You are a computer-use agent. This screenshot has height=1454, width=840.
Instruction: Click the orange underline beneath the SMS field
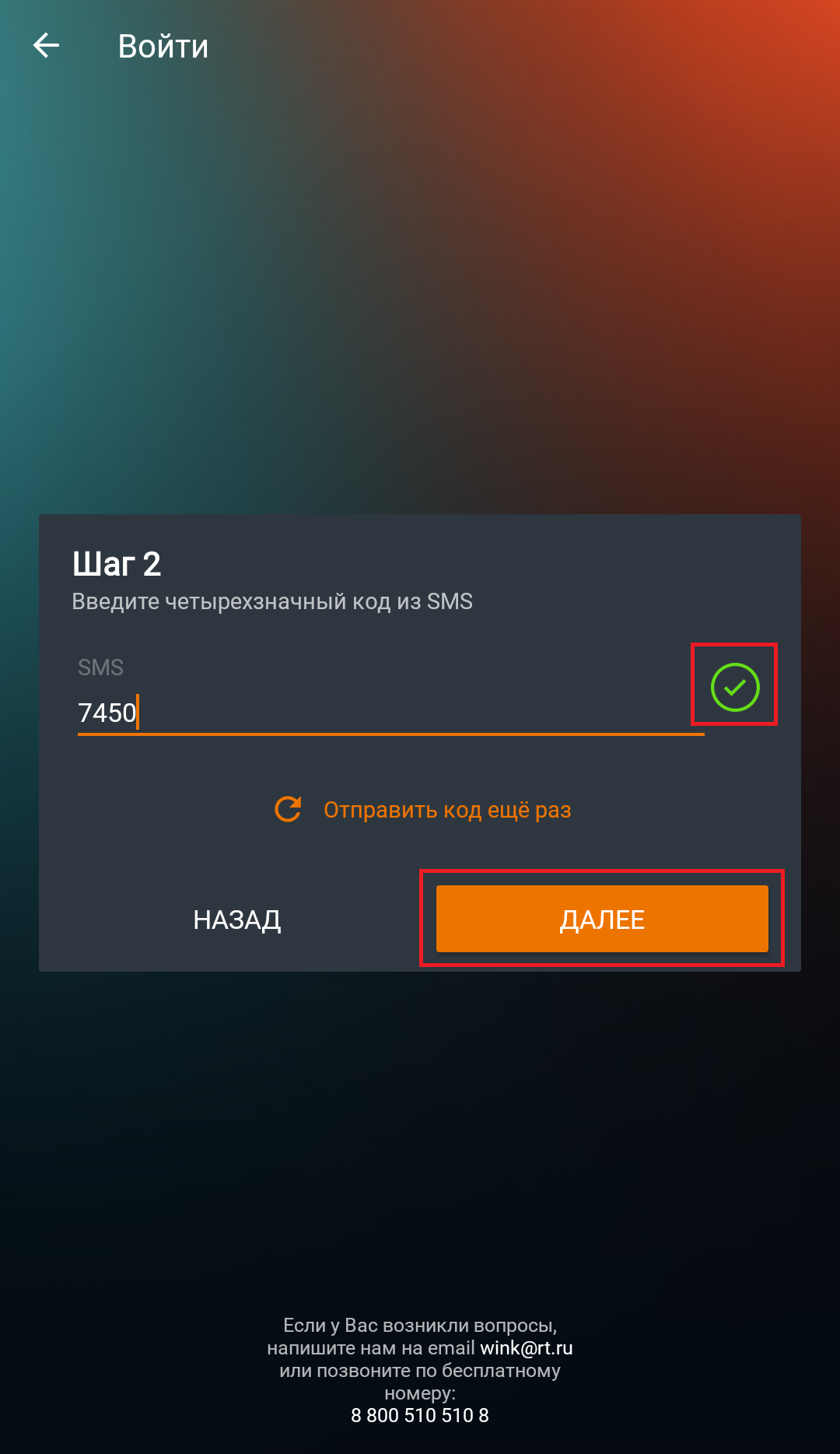(x=391, y=734)
